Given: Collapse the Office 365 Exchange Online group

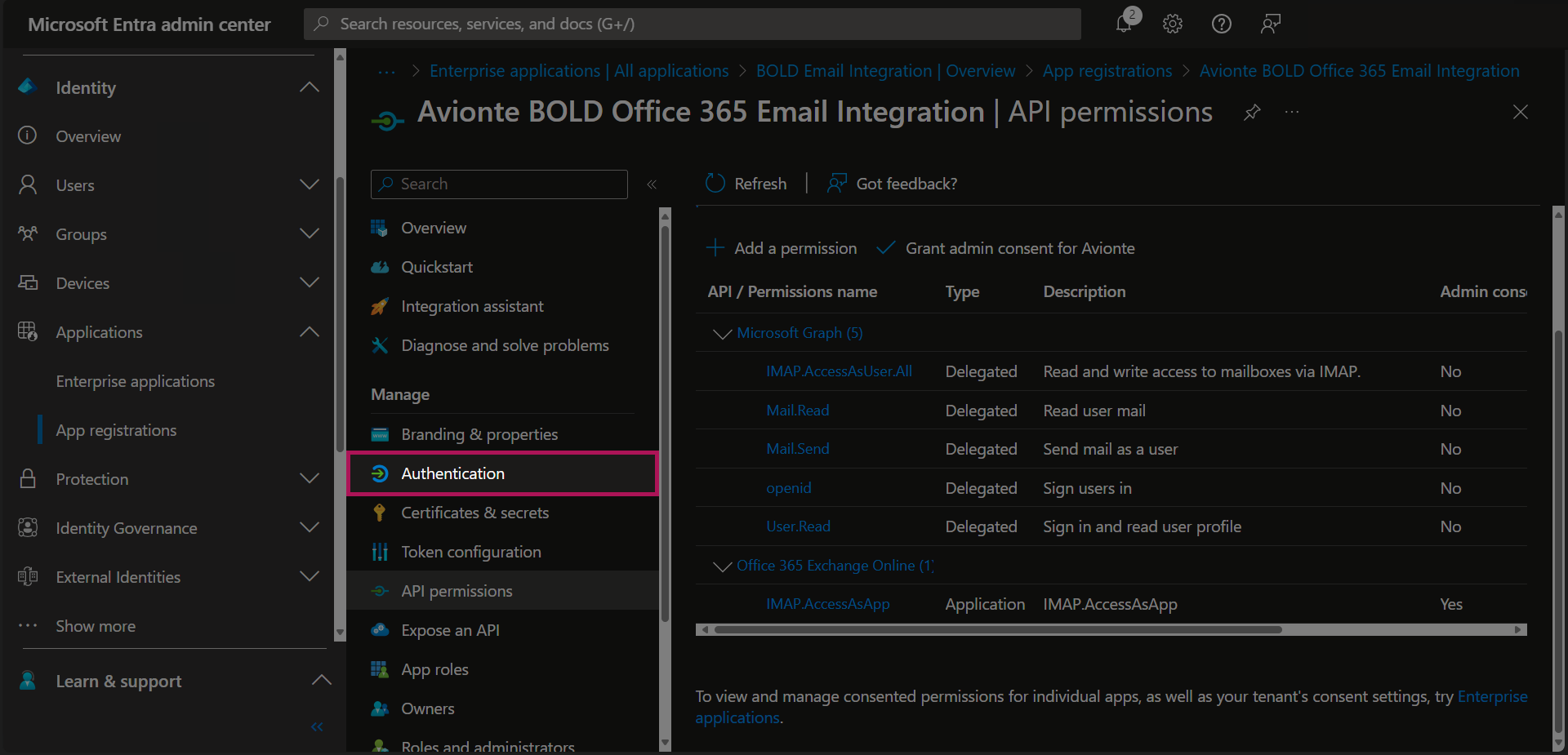Looking at the screenshot, I should [722, 566].
